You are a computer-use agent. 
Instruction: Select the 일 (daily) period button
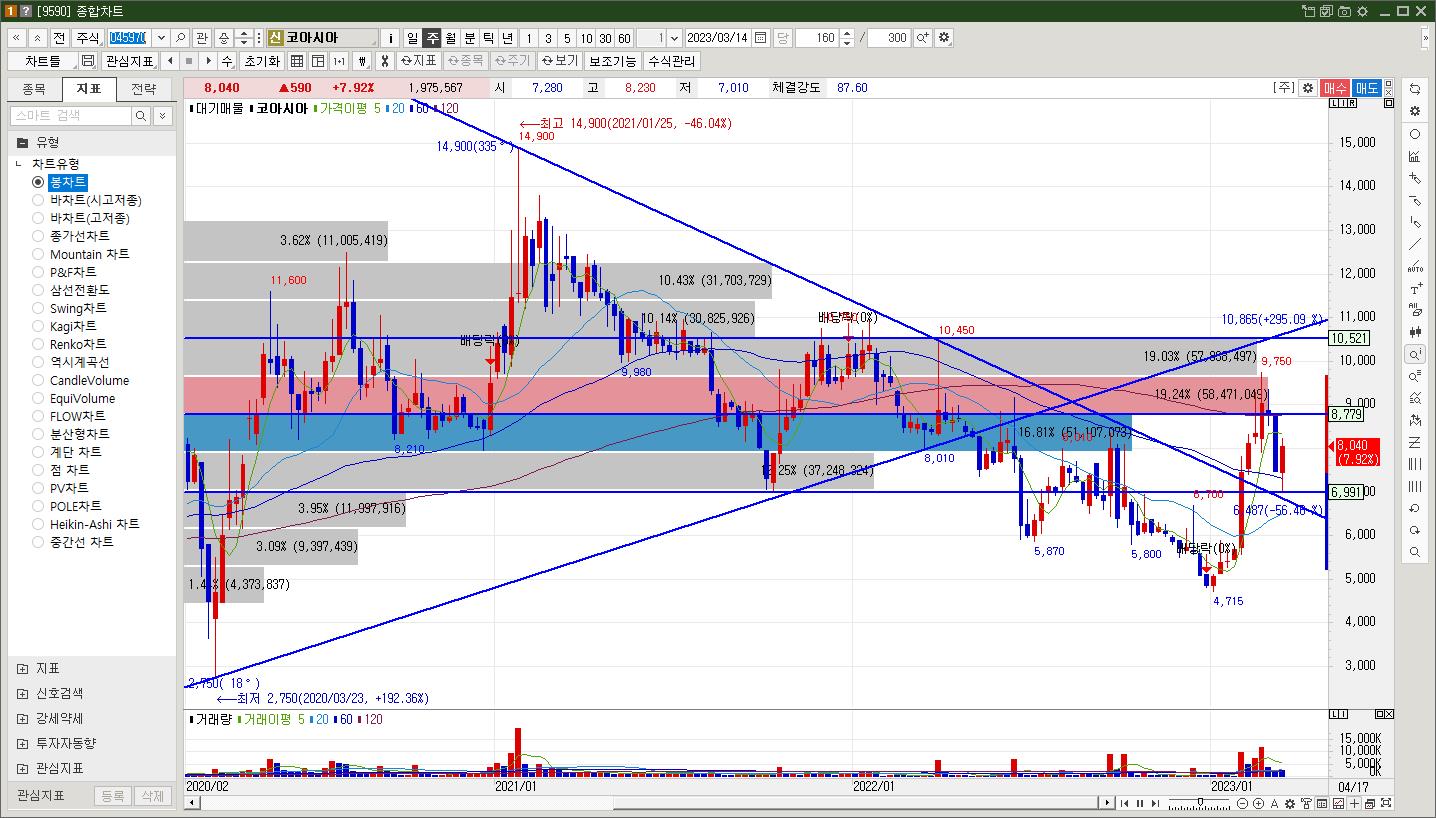tap(412, 38)
